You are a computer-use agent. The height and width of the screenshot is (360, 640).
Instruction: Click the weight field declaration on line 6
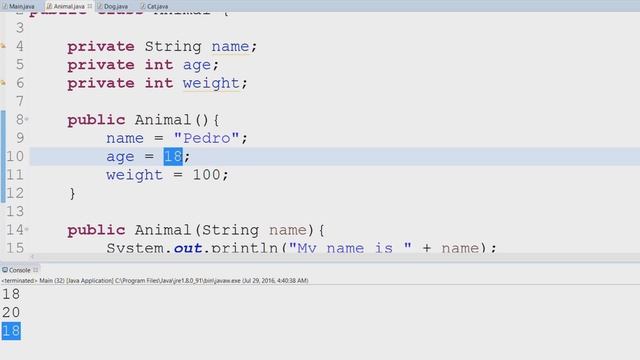pos(211,84)
